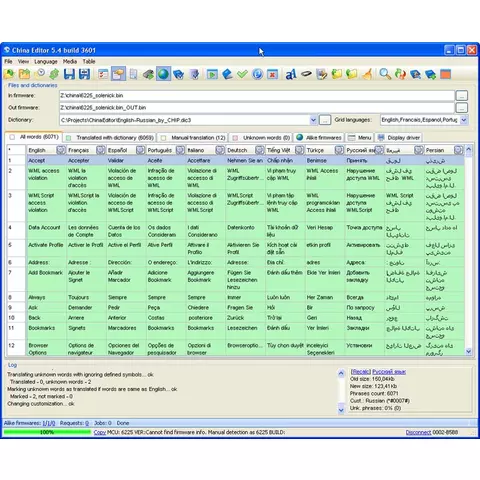Select the 'Toujours' Français cell
The image size is (480, 480).
click(86, 297)
